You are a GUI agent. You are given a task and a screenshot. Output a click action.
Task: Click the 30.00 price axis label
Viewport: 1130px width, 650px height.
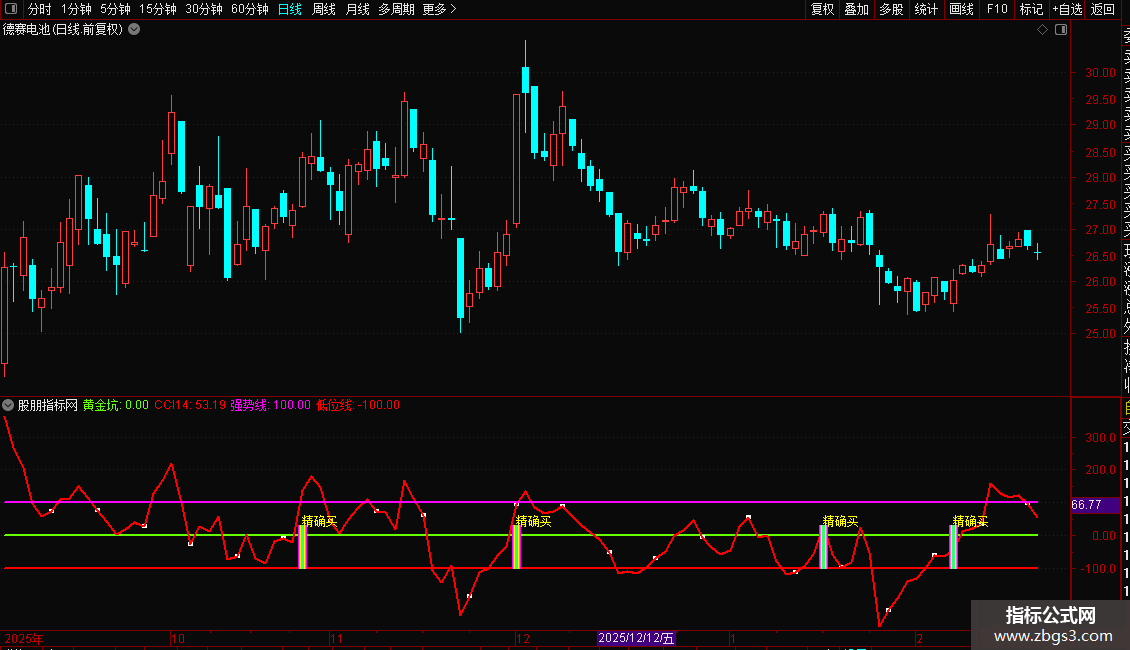pos(1100,73)
